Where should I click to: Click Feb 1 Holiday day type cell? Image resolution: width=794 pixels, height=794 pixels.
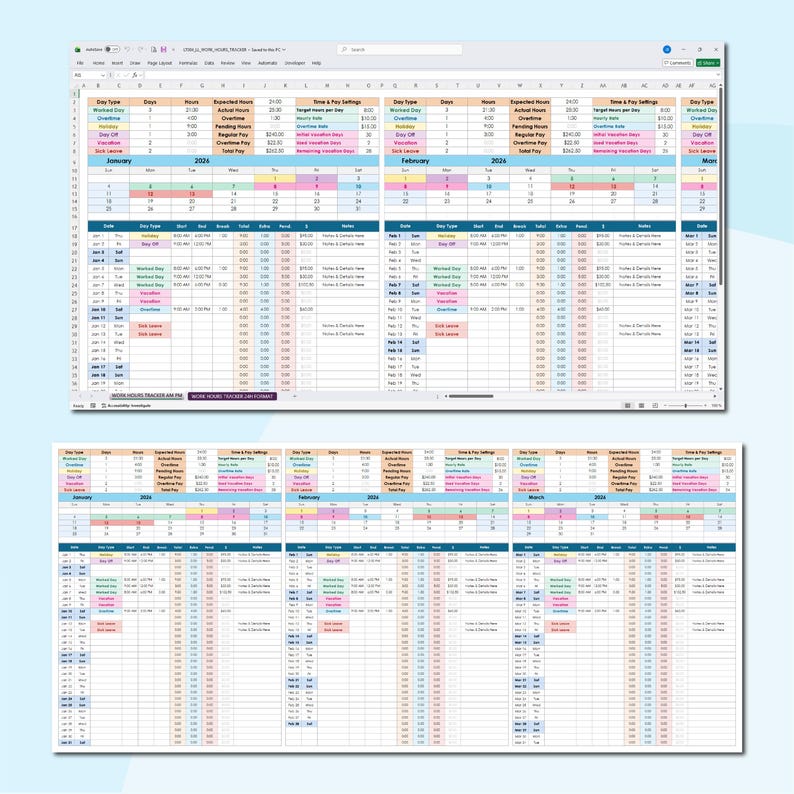tap(447, 236)
